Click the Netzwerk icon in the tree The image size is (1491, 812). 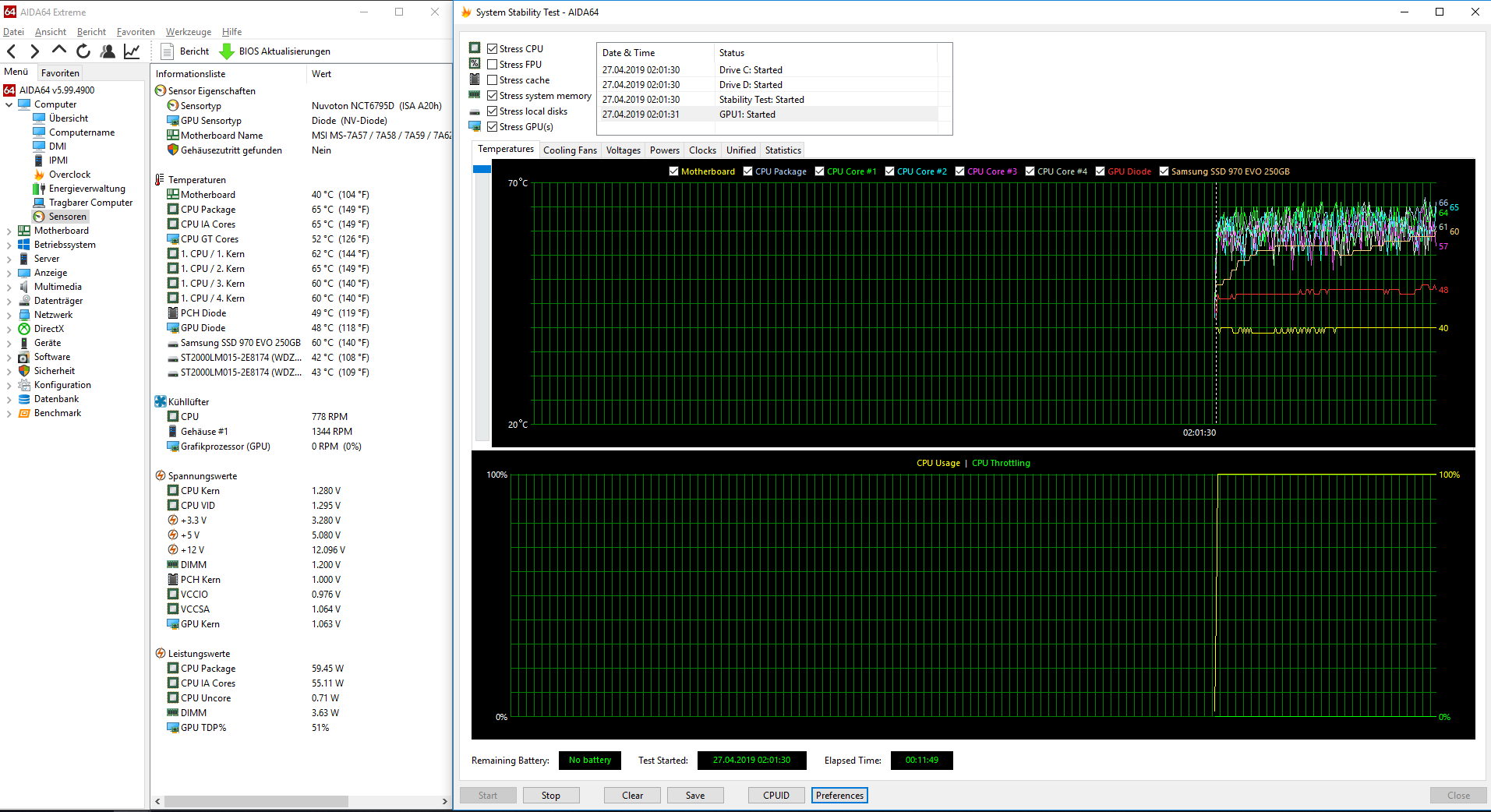pyautogui.click(x=24, y=315)
